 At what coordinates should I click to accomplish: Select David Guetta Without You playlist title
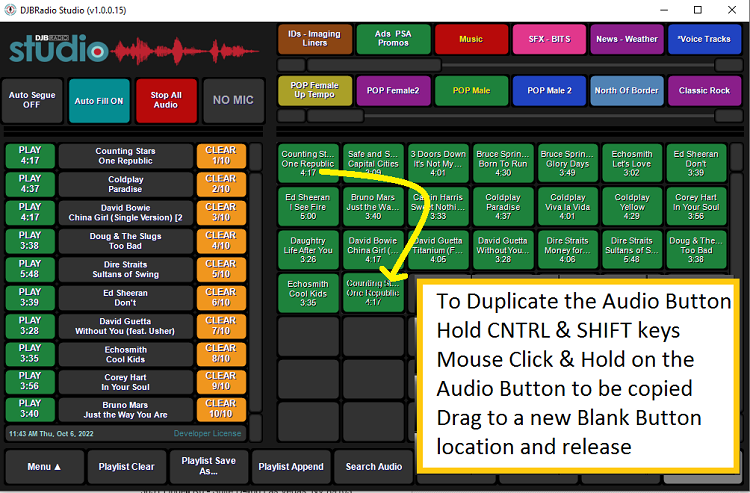pos(125,326)
